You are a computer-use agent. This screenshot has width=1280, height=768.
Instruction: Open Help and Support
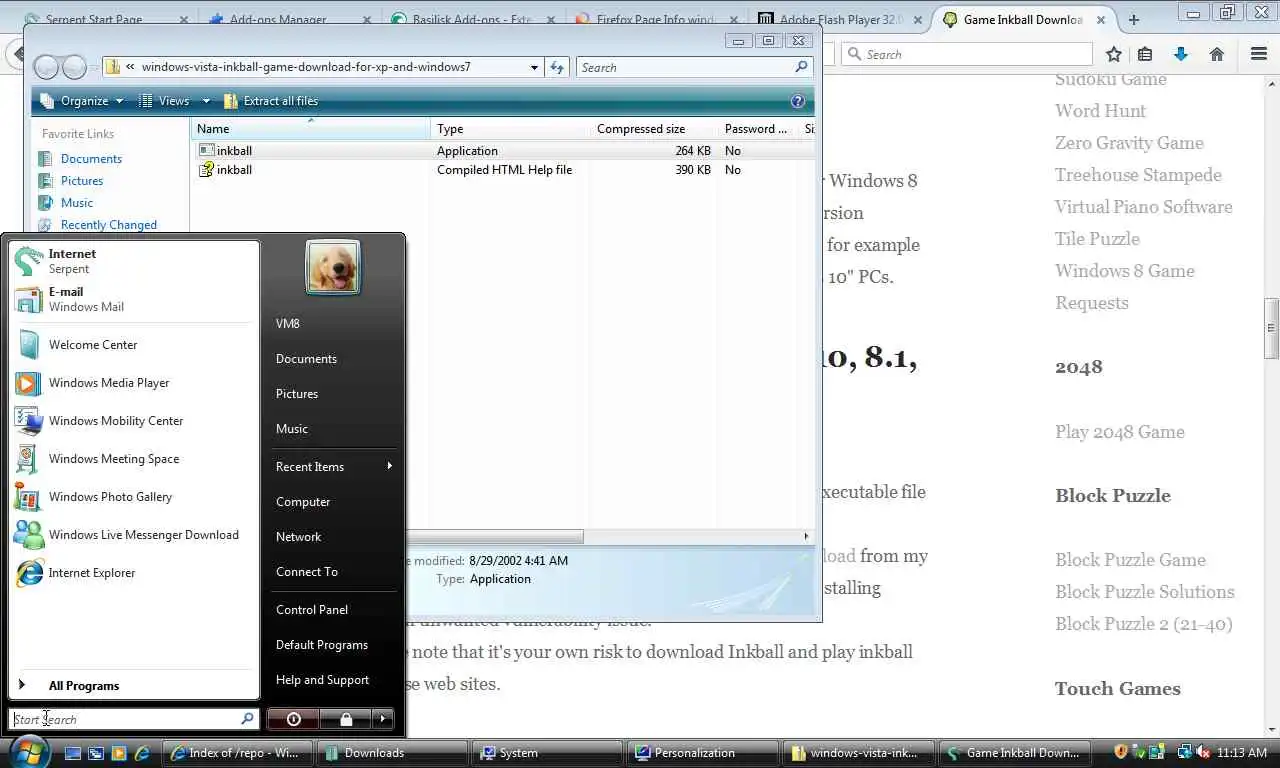point(334,680)
